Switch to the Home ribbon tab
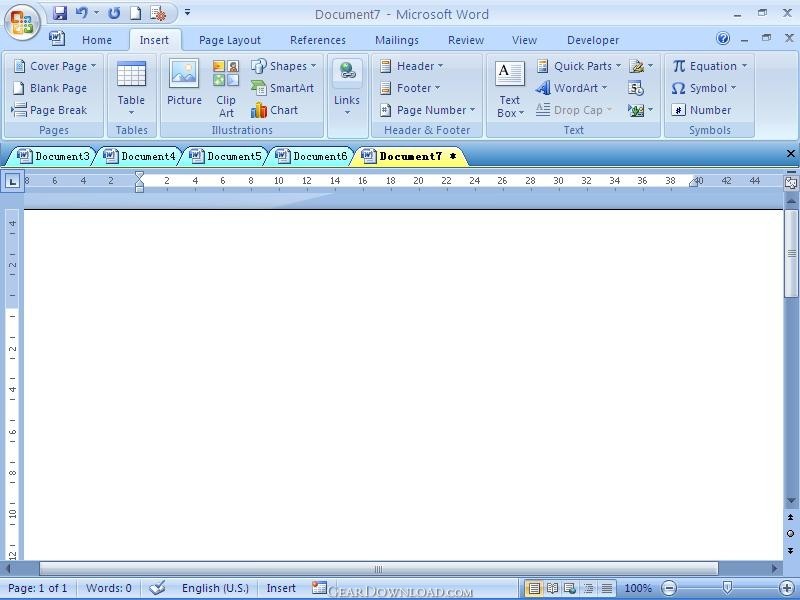Image resolution: width=800 pixels, height=600 pixels. pos(96,40)
